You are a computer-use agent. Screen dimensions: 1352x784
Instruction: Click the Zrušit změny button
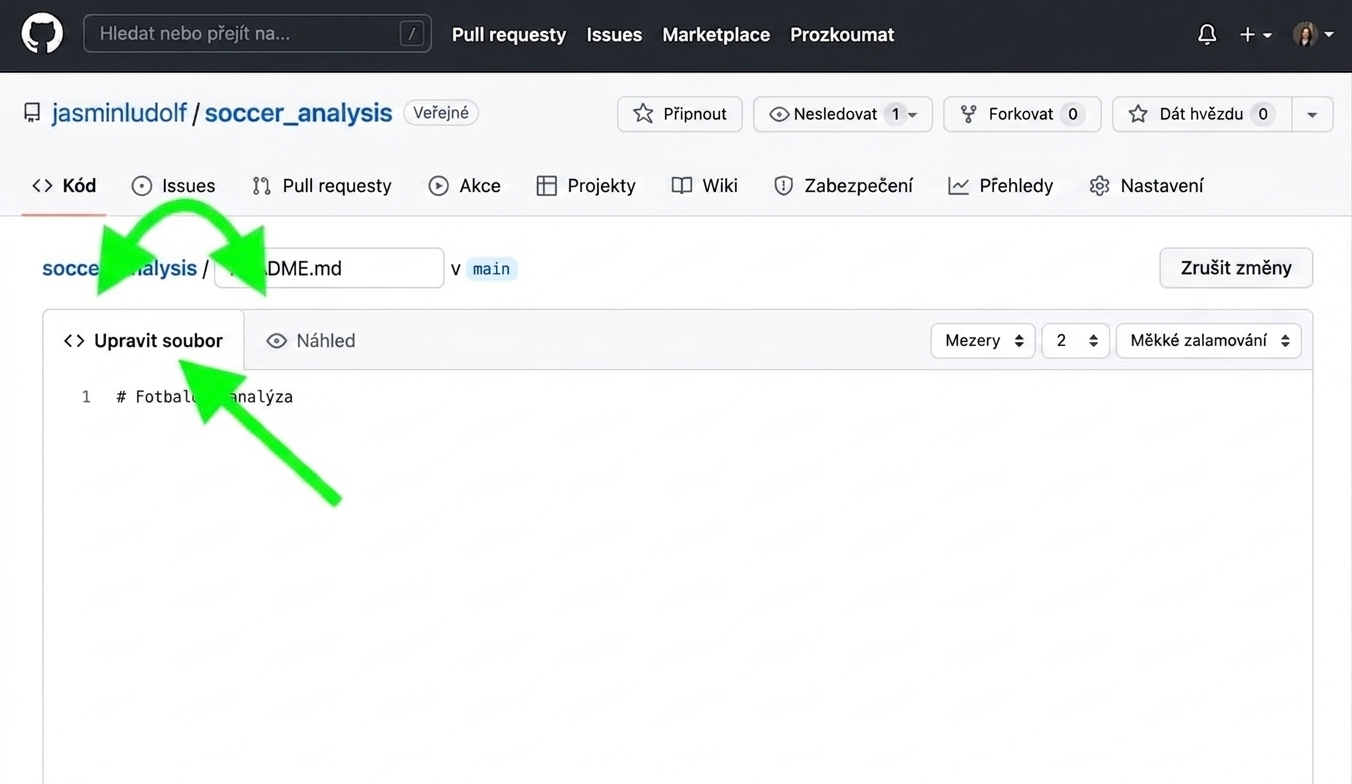[x=1236, y=268]
